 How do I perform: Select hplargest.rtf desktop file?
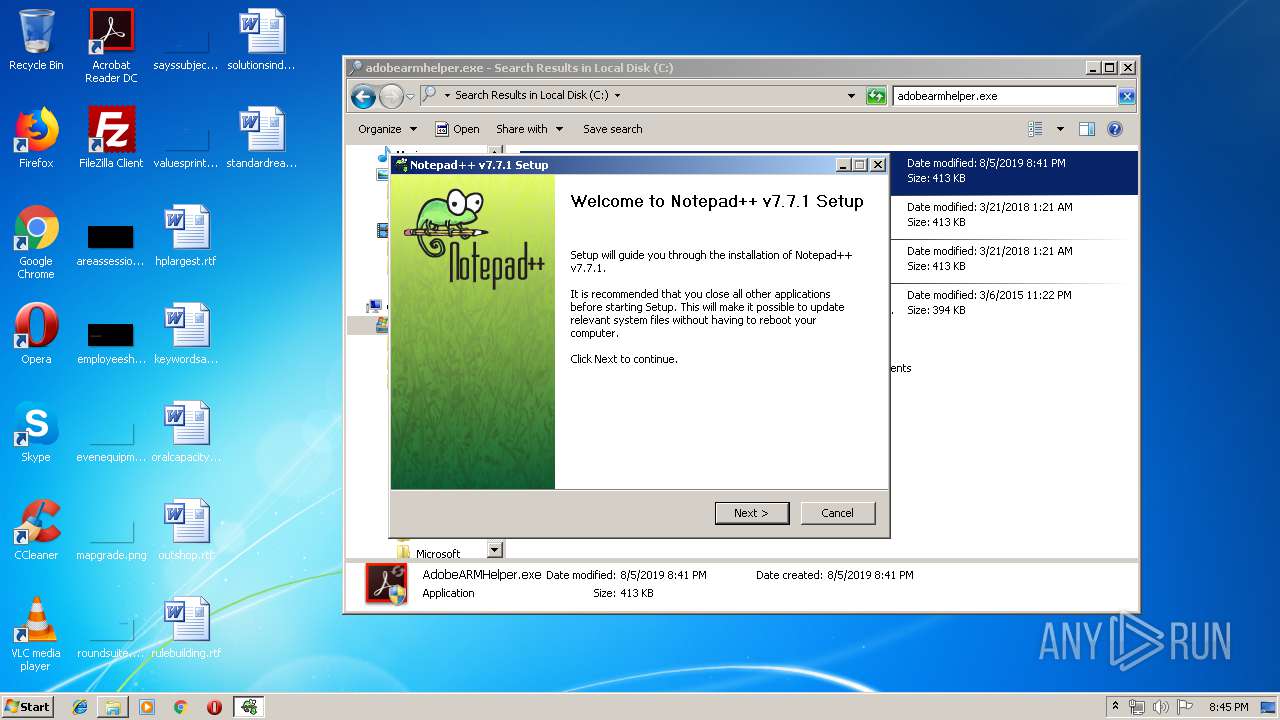tap(186, 236)
